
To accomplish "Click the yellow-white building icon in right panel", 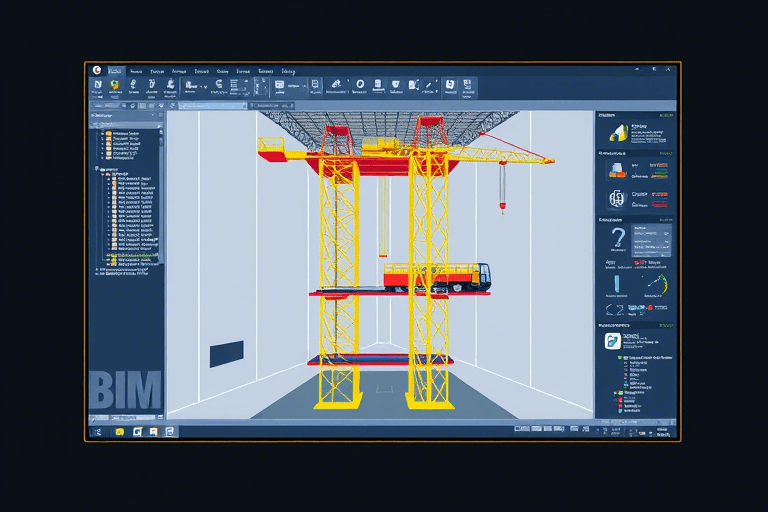I will (618, 133).
